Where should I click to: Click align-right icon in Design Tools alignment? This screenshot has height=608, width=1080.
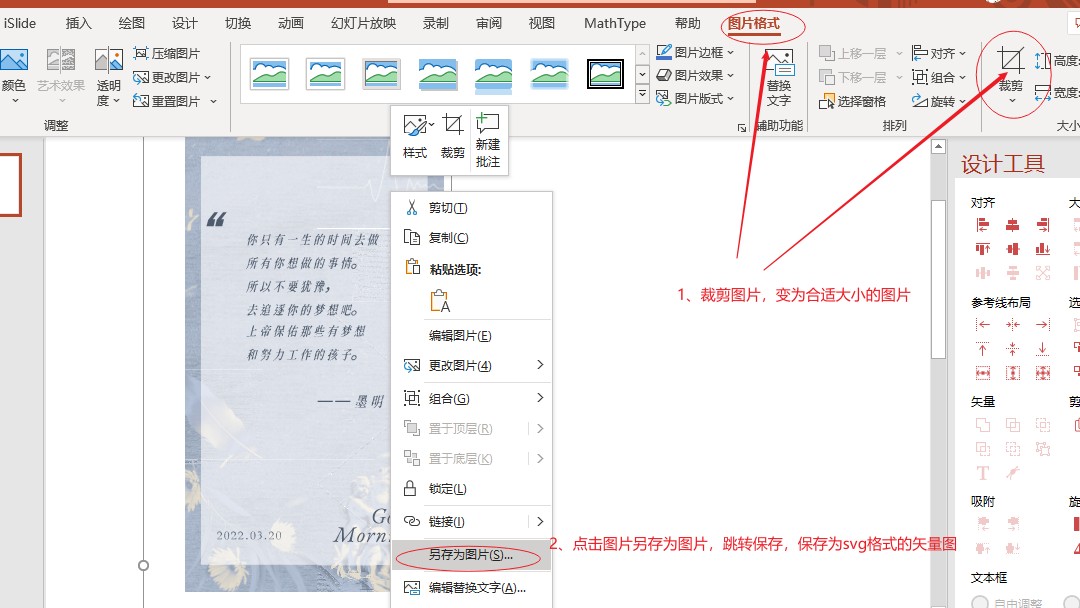pos(1043,225)
